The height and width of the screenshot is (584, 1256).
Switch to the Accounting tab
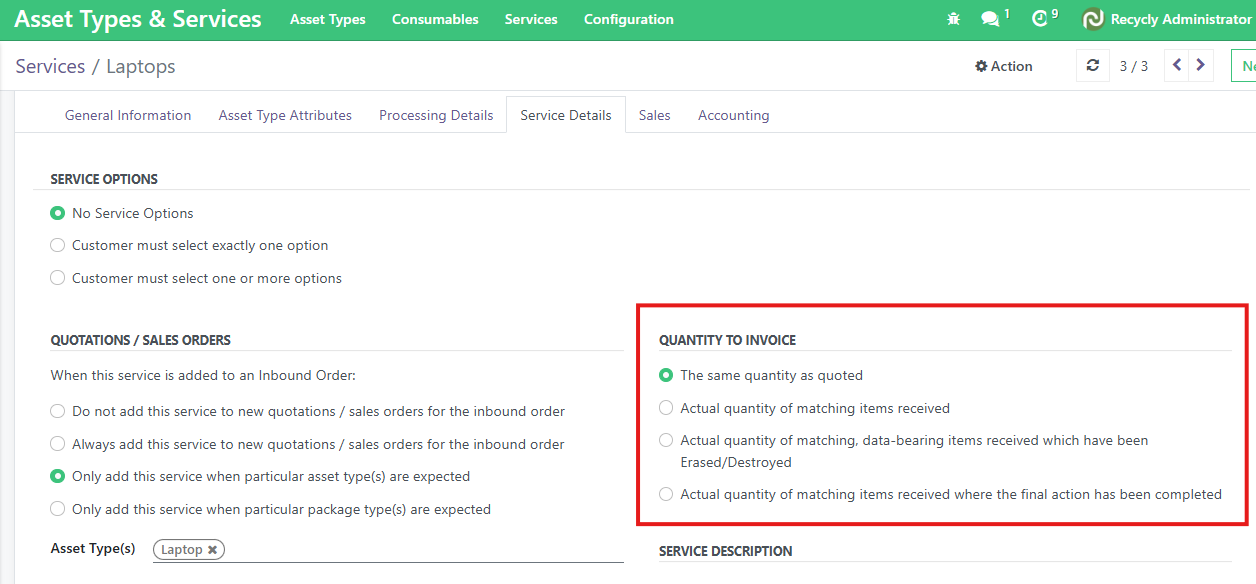click(x=733, y=115)
